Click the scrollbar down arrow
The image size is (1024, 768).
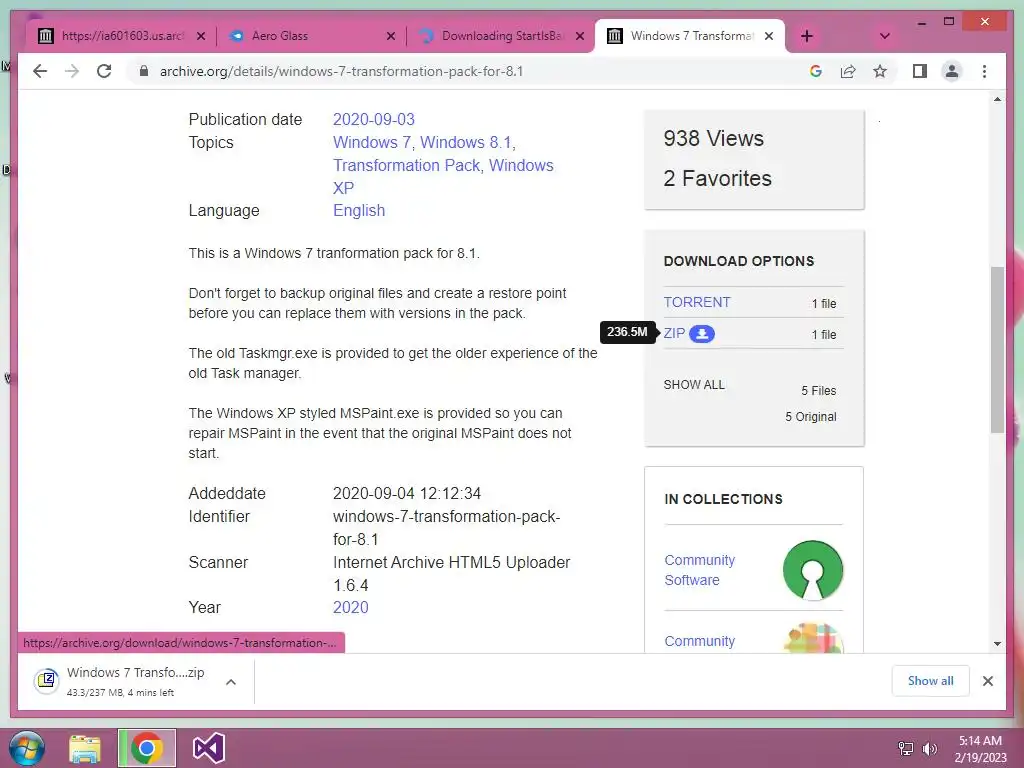click(x=997, y=644)
